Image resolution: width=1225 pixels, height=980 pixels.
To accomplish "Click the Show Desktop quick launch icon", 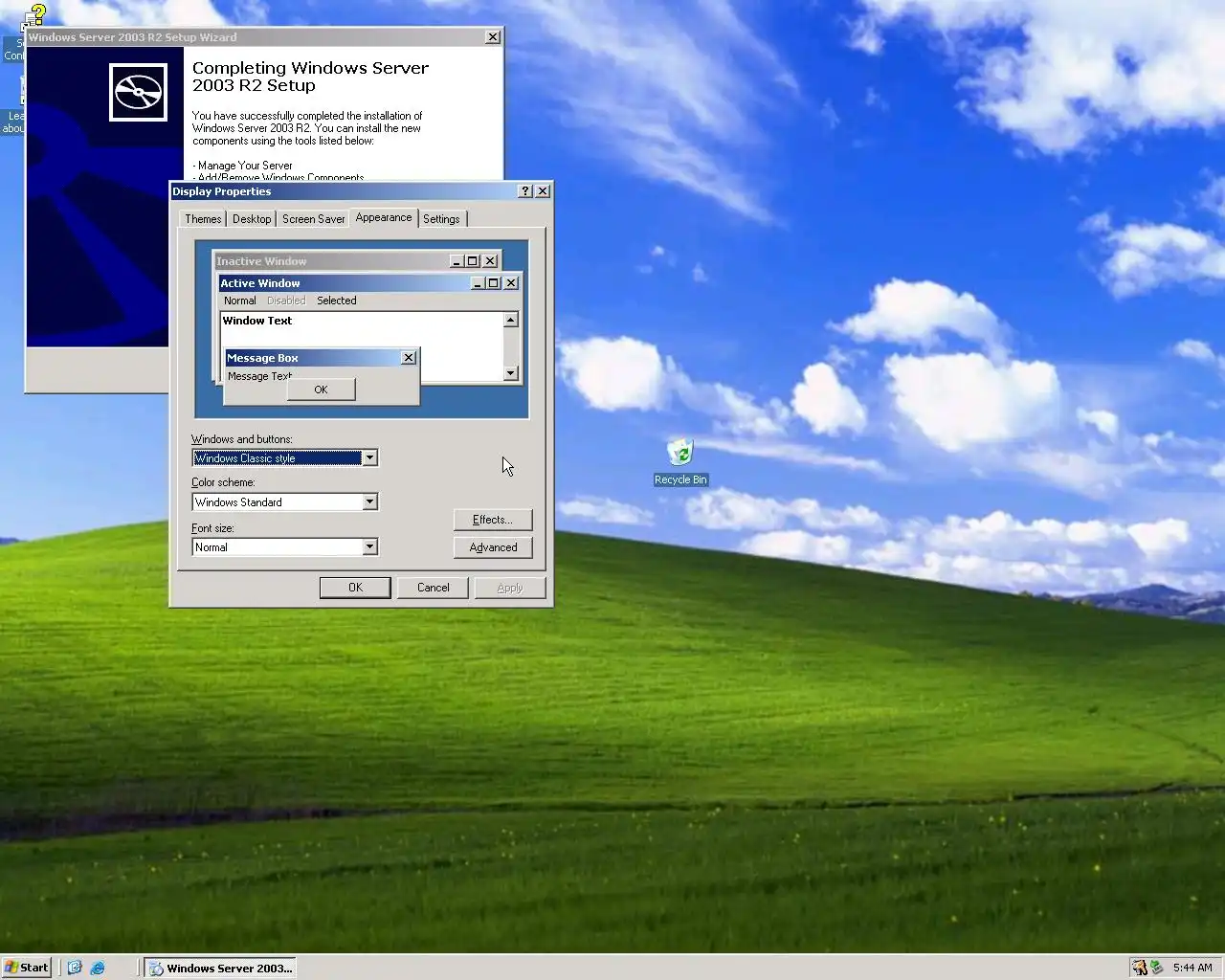I will pos(75,968).
